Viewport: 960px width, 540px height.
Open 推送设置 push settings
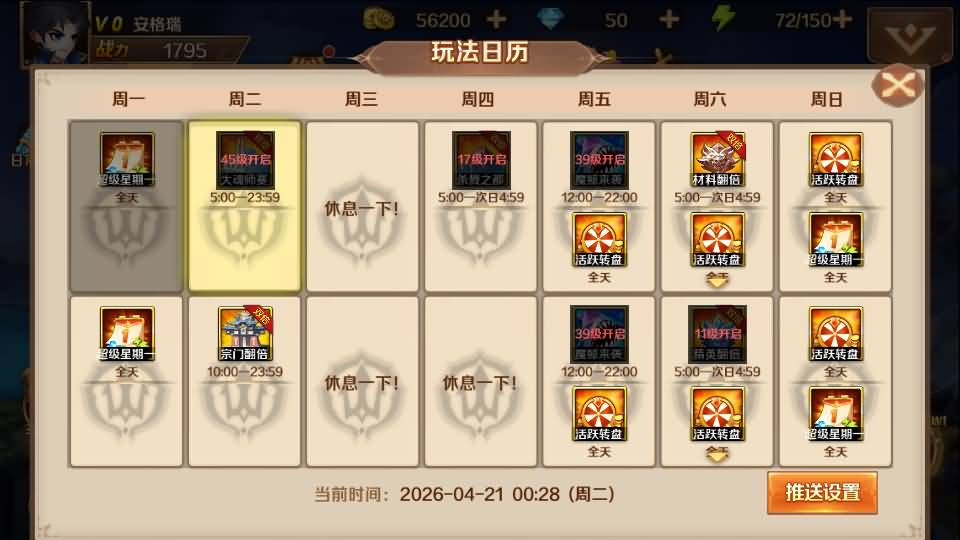[x=822, y=493]
